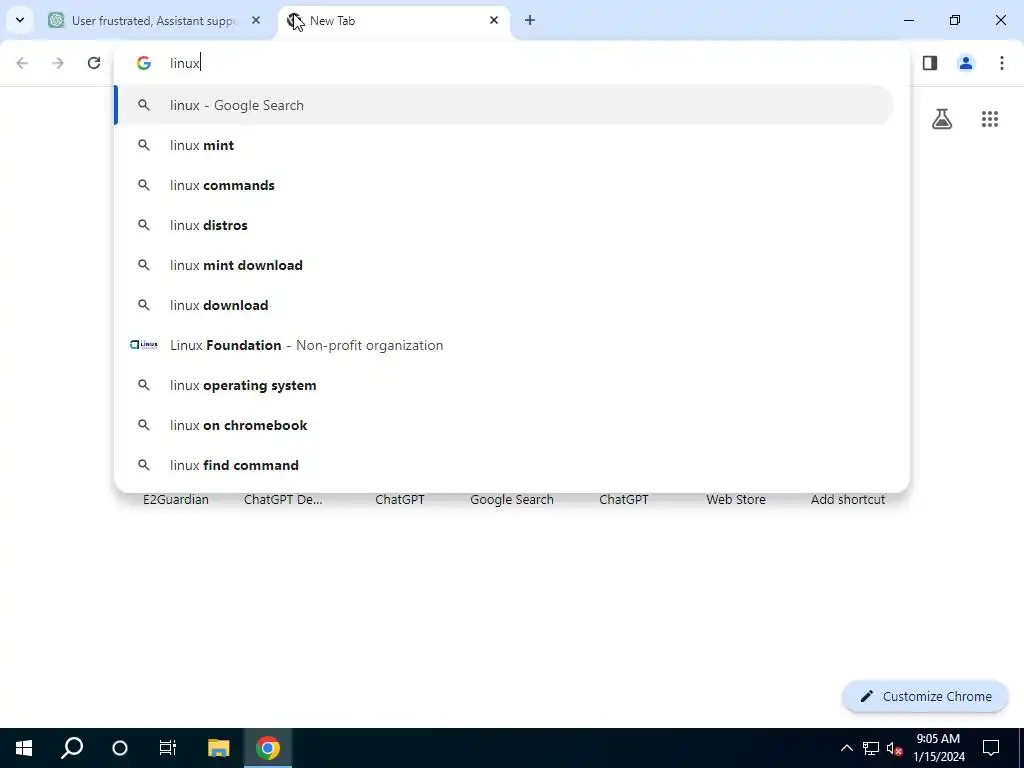The image size is (1024, 768).
Task: Open the Web Store shortcut
Action: pos(735,500)
